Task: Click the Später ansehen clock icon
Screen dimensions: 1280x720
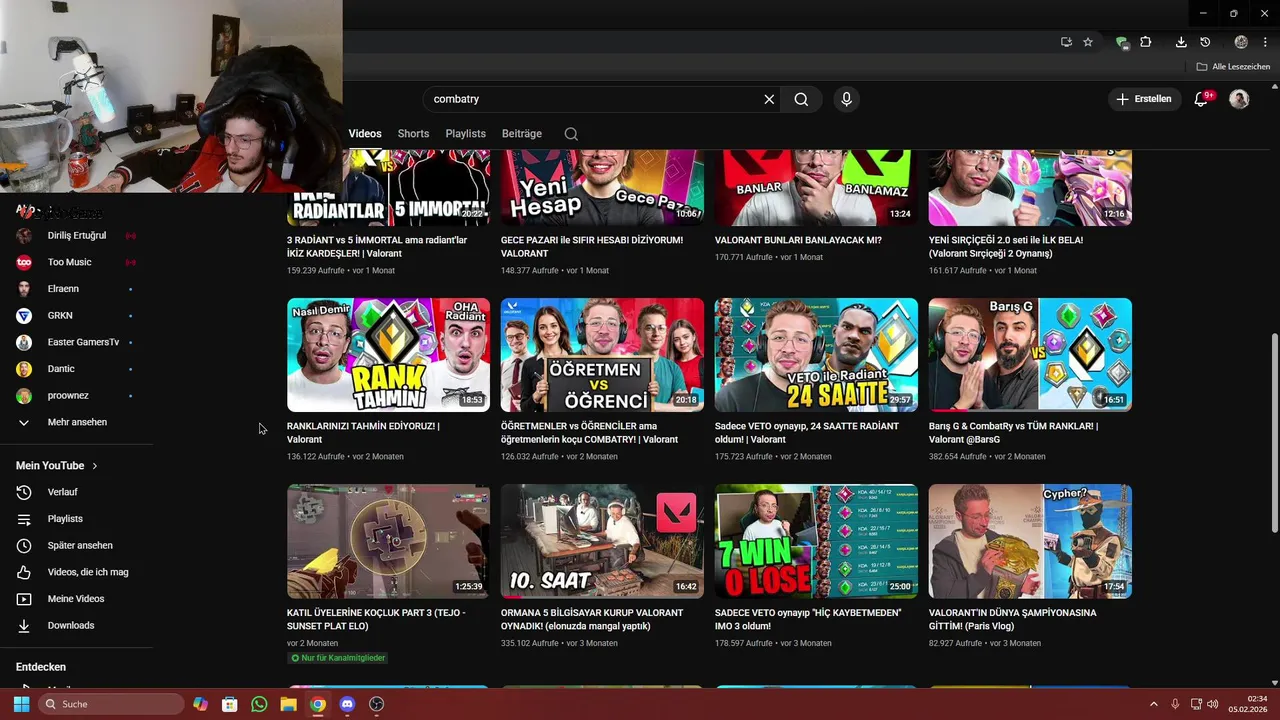Action: point(24,545)
